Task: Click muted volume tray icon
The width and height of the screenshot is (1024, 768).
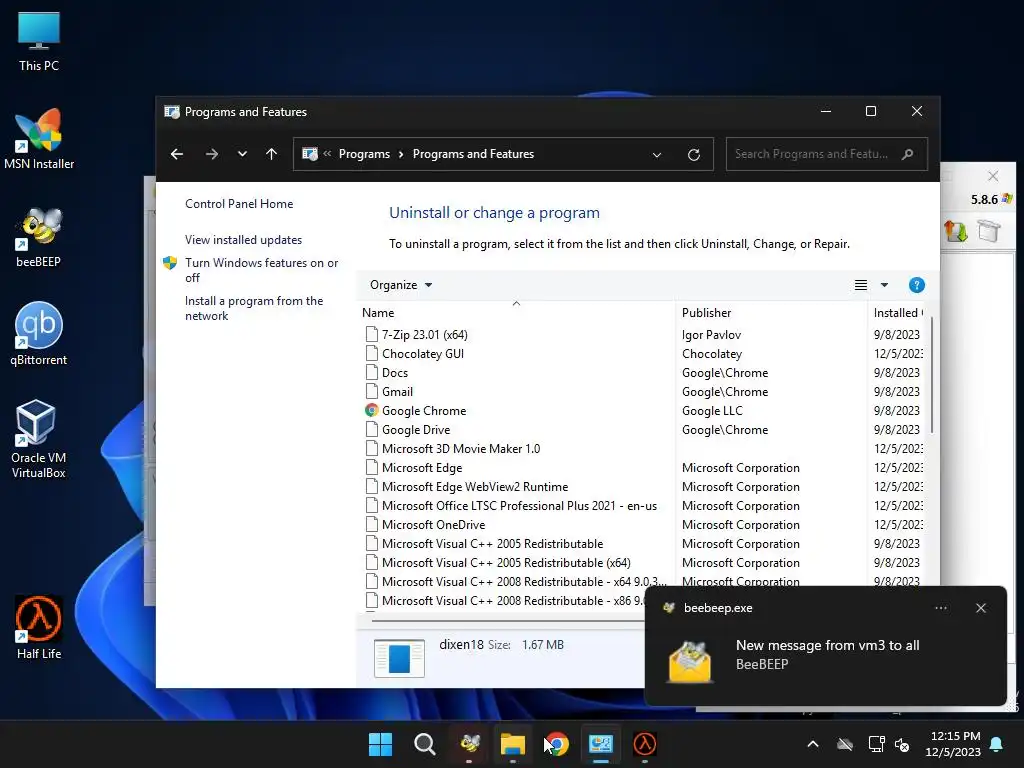Action: click(902, 744)
